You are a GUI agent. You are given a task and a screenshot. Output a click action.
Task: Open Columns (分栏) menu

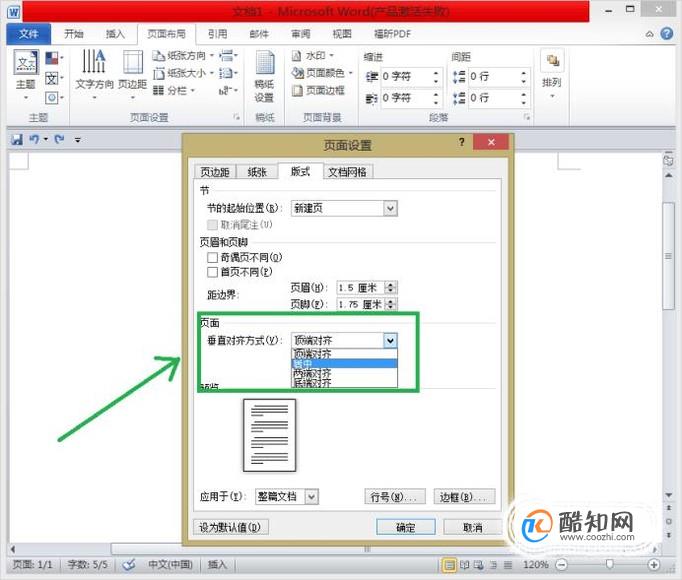174,91
